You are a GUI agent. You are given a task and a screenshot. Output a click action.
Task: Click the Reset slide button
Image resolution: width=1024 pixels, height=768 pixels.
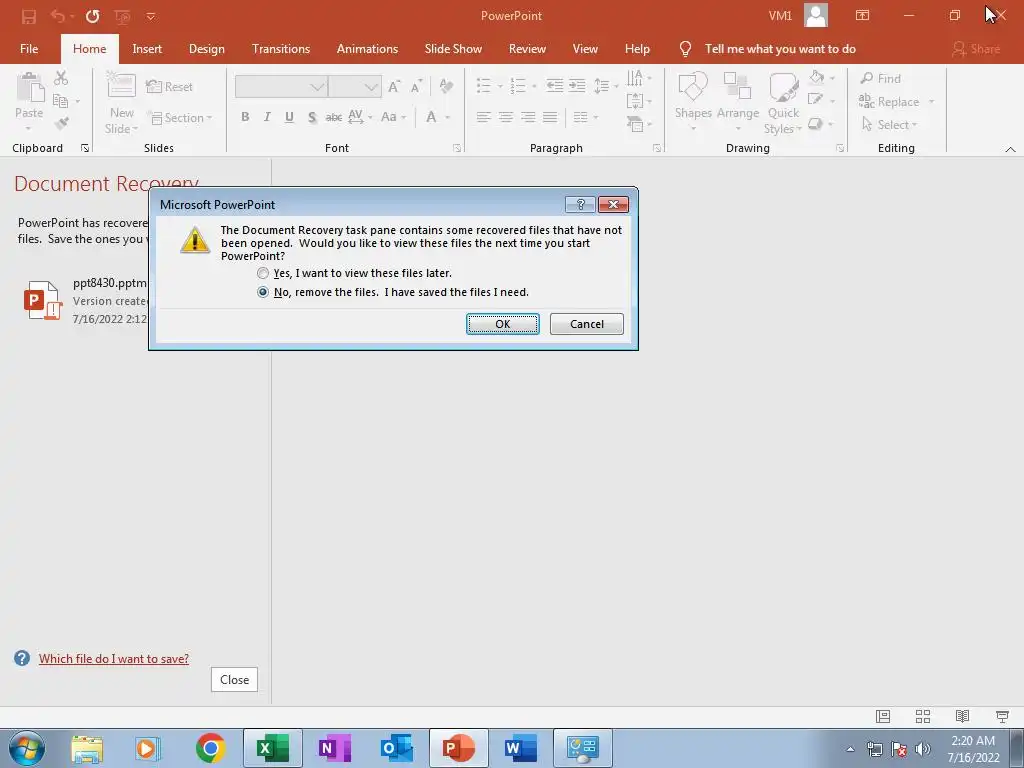point(170,86)
